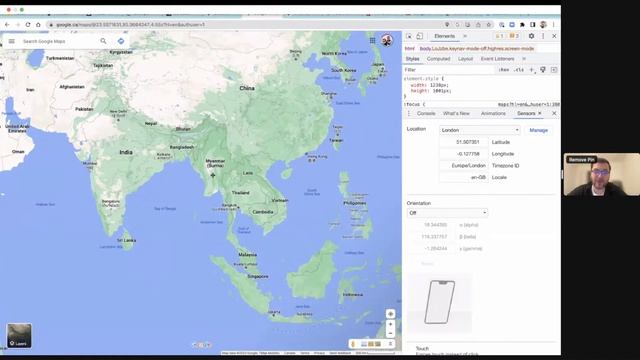
Task: Click the height value in element.style
Action: pyautogui.click(x=442, y=91)
